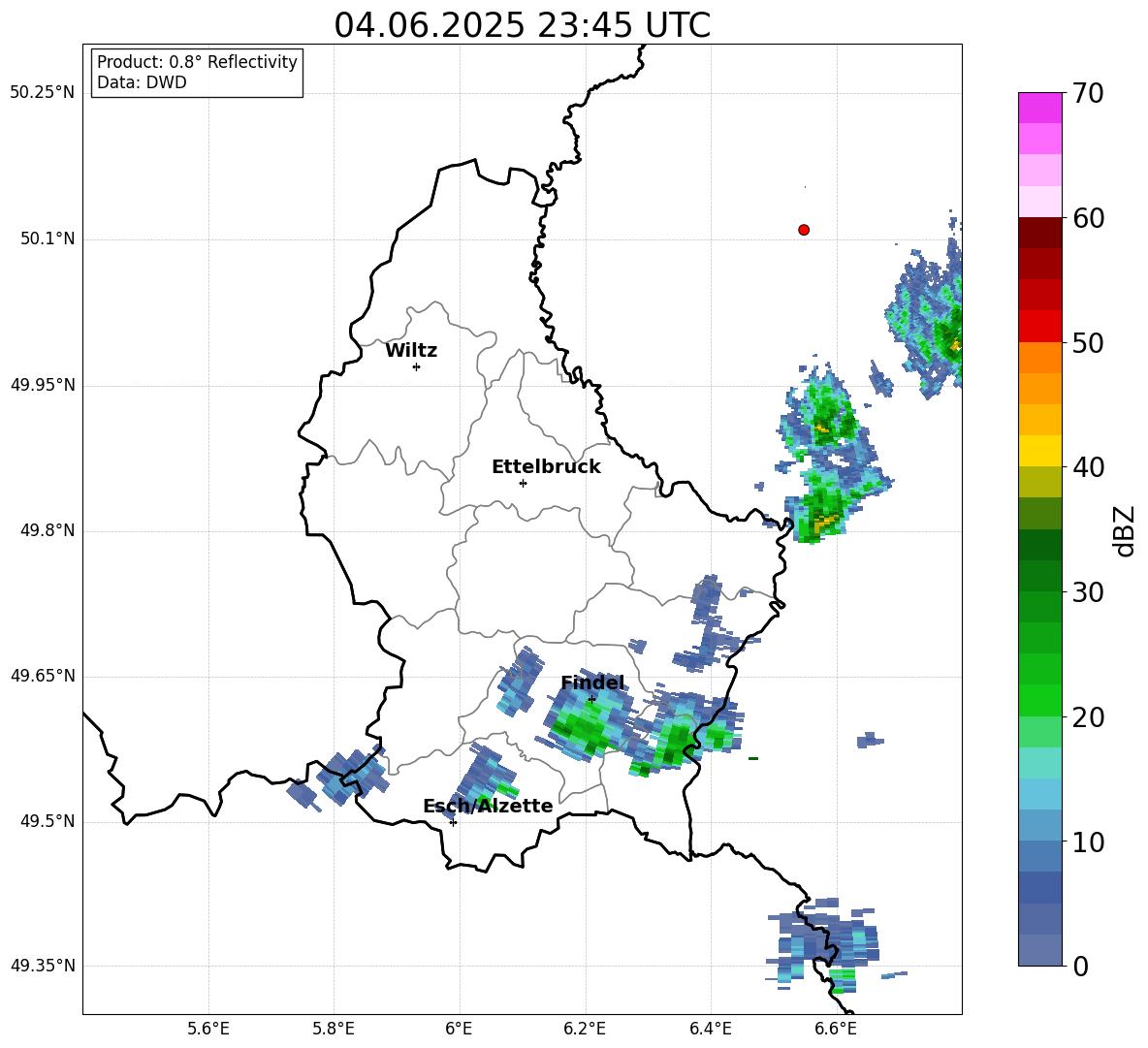Click the 49.65°N latitude label
The height and width of the screenshot is (1048, 1148).
pyautogui.click(x=43, y=676)
